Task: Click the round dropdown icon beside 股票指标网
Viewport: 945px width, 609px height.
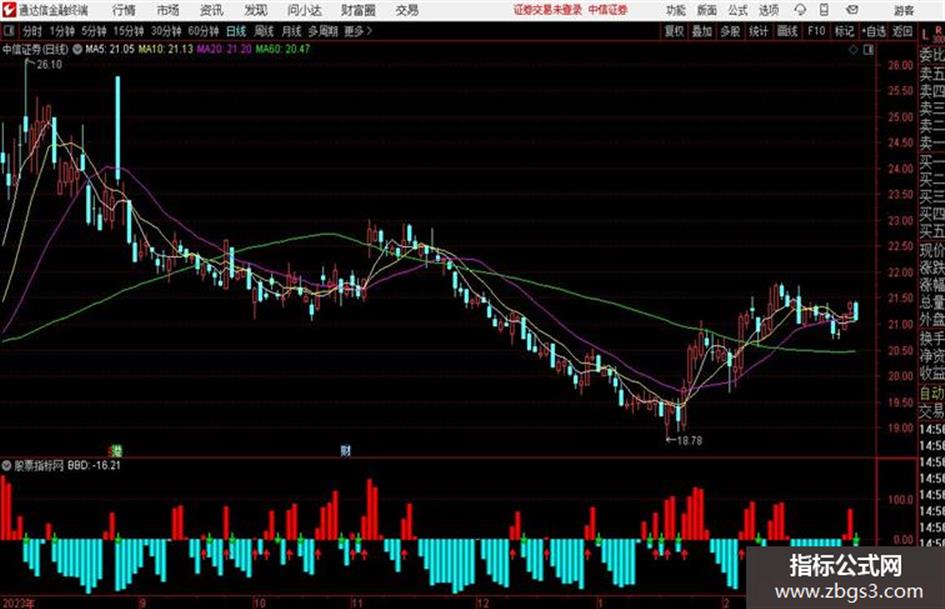Action: [7, 465]
